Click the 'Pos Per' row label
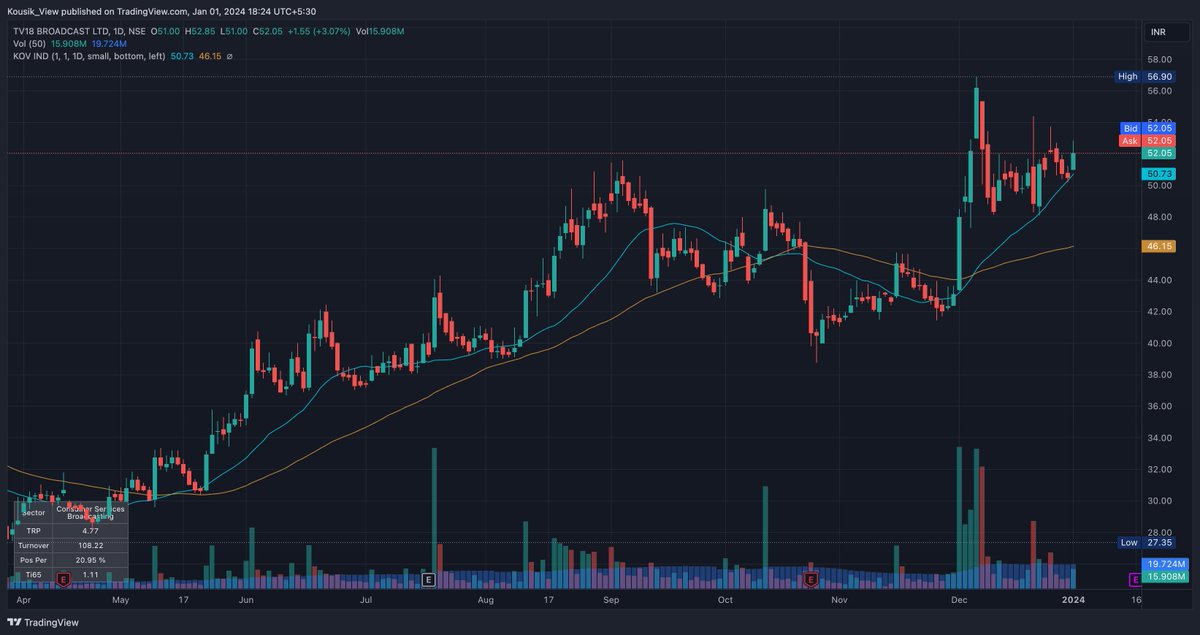Image resolution: width=1200 pixels, height=635 pixels. tap(33, 562)
